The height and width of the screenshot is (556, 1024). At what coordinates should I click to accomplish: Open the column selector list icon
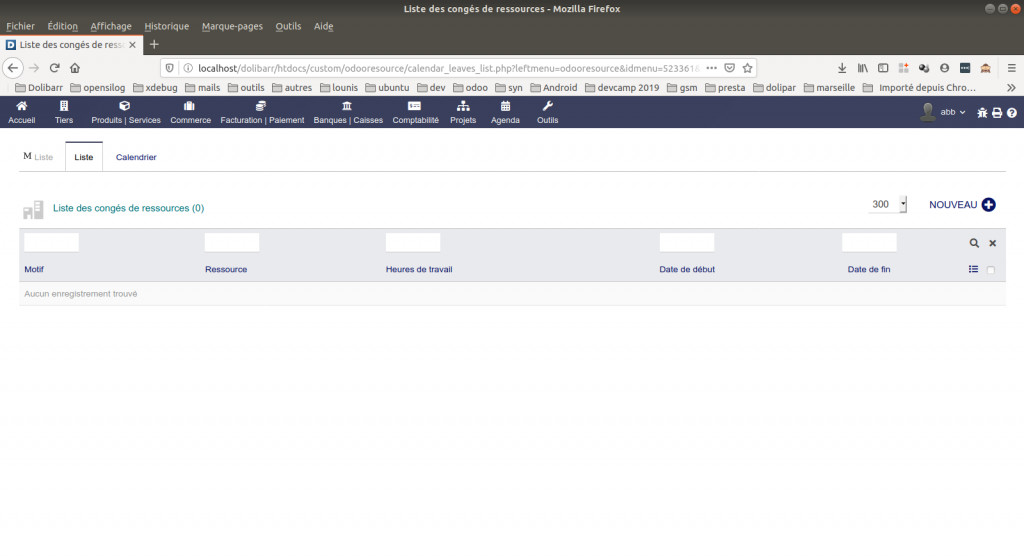[974, 269]
